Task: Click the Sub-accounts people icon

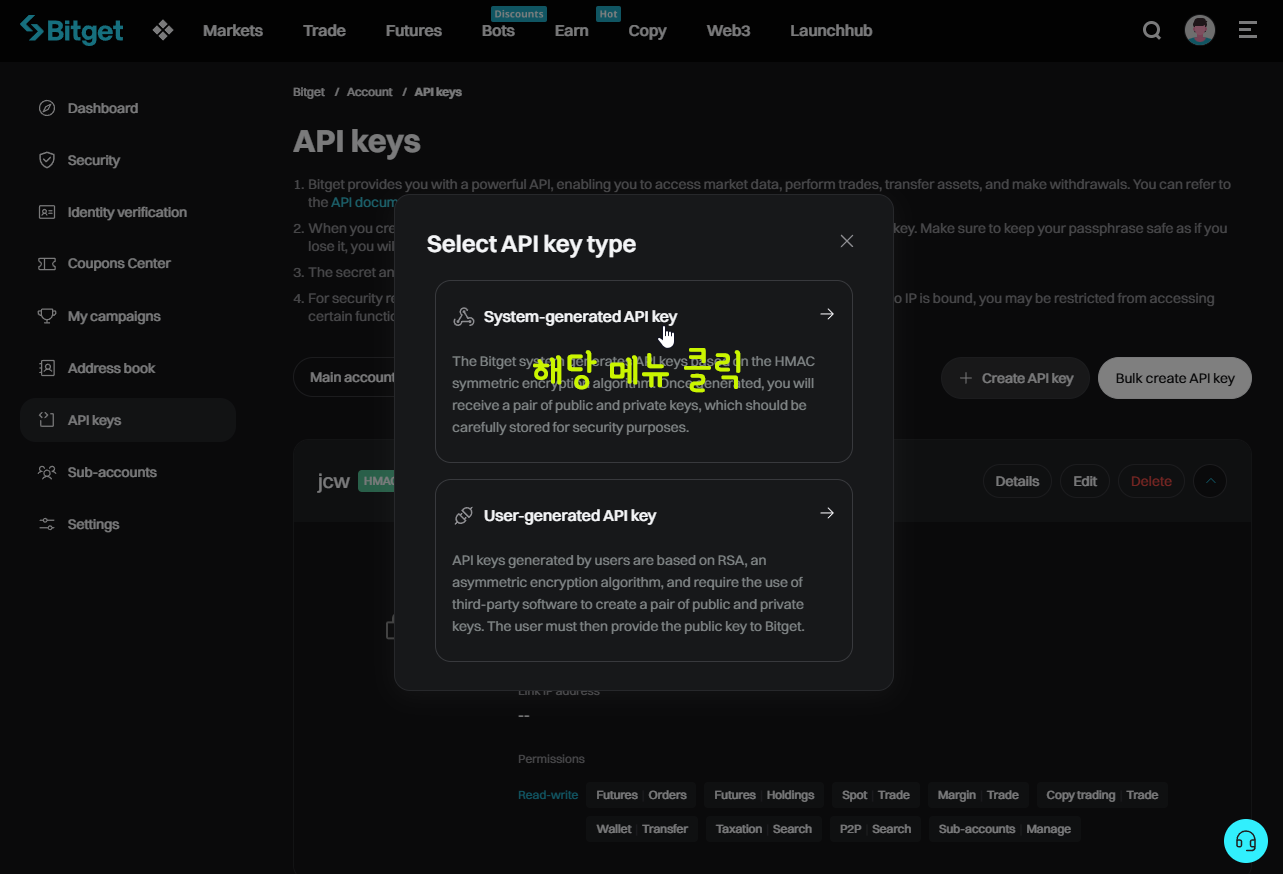Action: coord(47,472)
